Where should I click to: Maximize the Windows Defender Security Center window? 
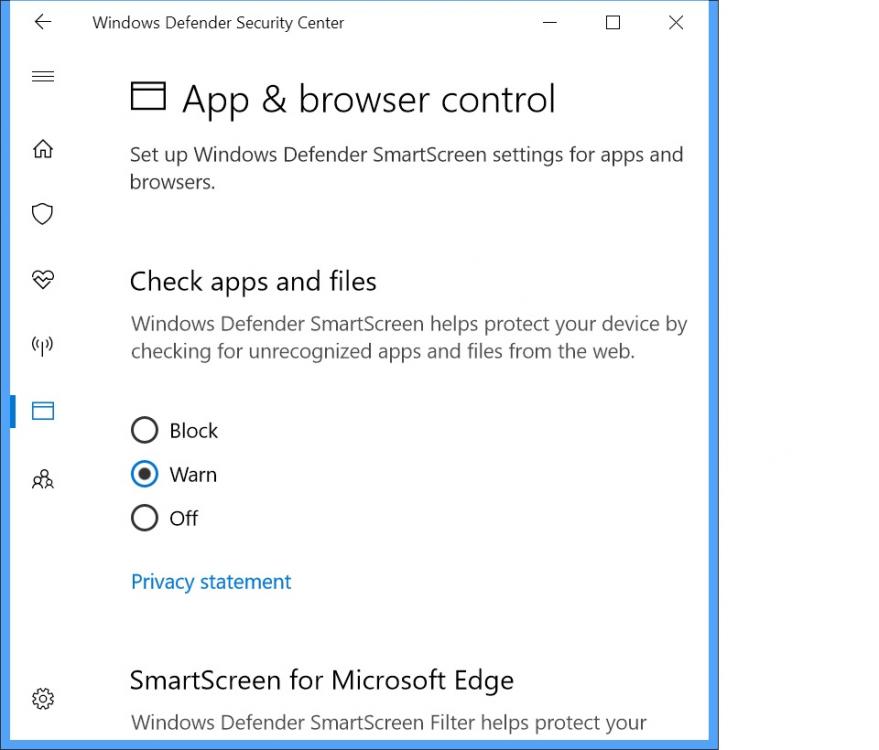[613, 22]
